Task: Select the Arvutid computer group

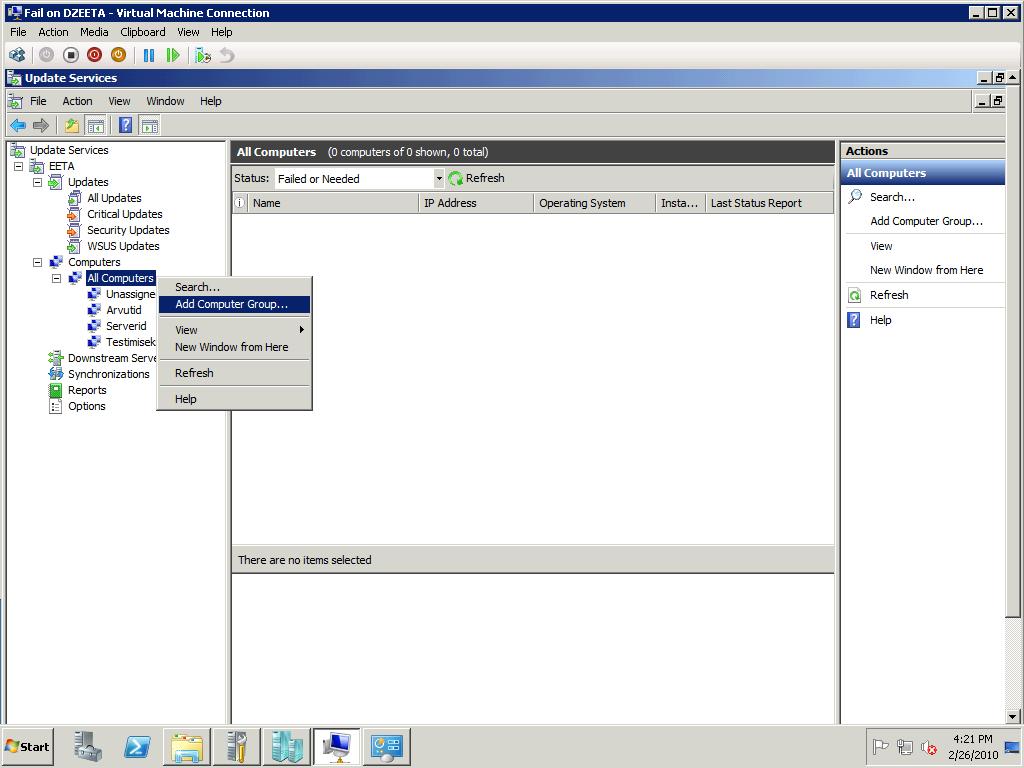Action: click(x=123, y=310)
